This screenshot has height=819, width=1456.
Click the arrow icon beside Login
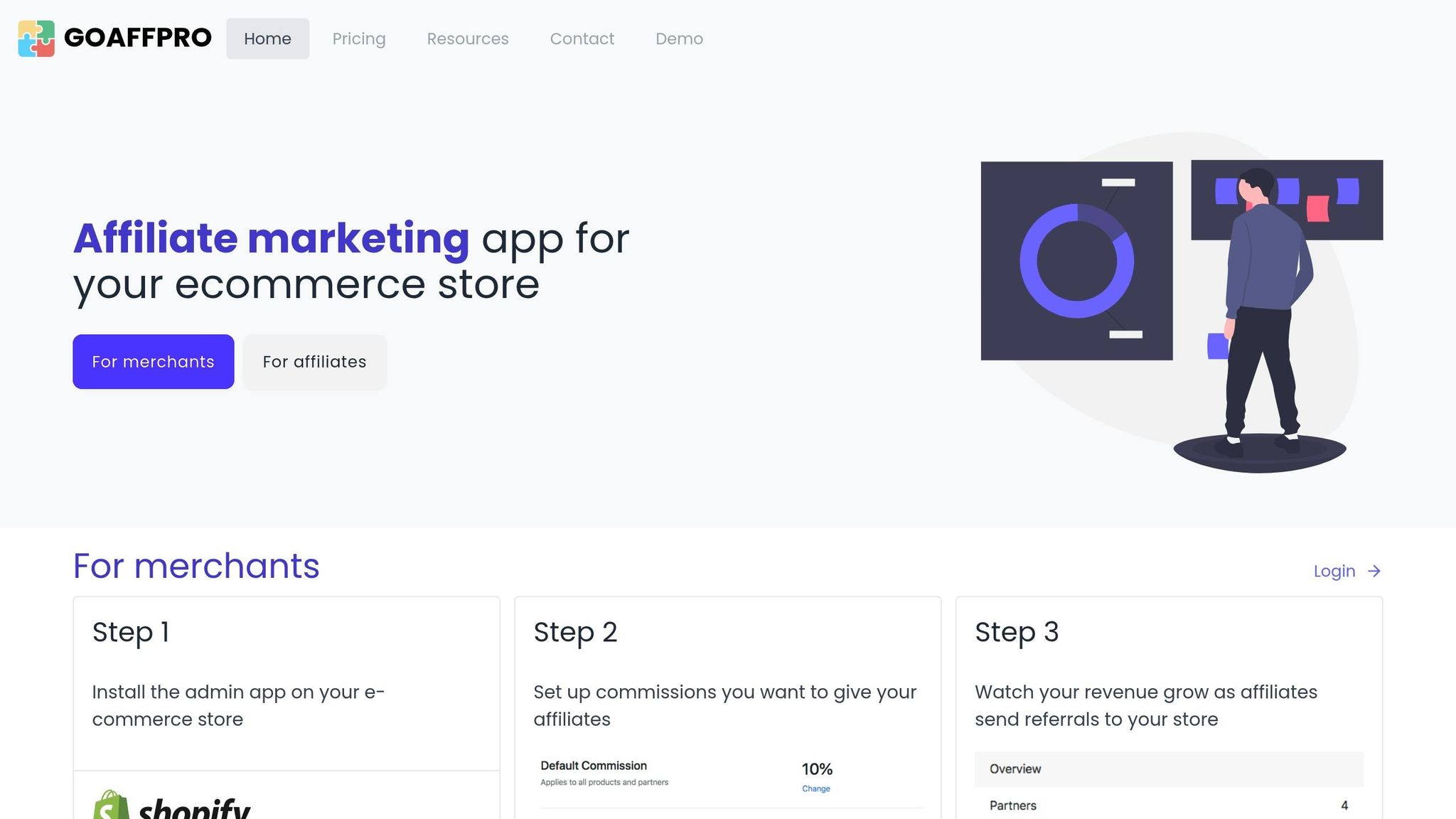point(1374,571)
